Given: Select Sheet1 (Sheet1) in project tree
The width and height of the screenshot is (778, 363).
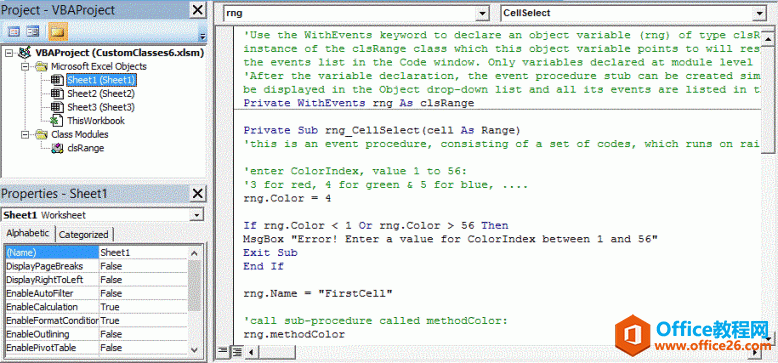Looking at the screenshot, I should [101, 80].
